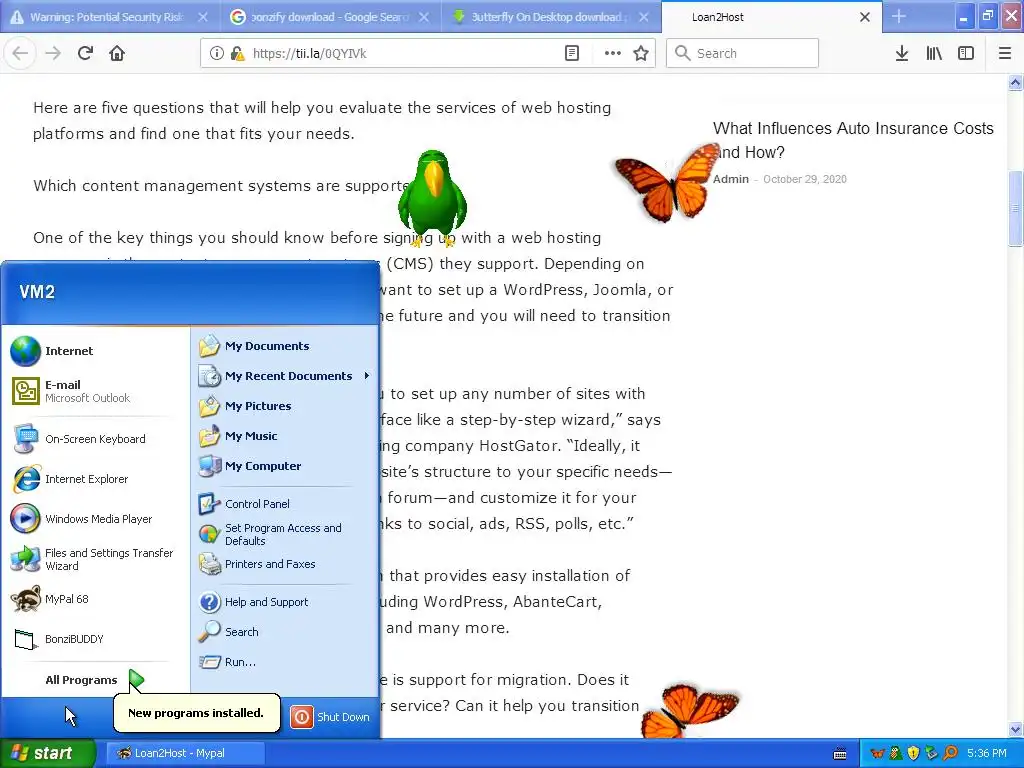This screenshot has height=768, width=1024.
Task: Open My Documents folder
Action: tap(285, 346)
